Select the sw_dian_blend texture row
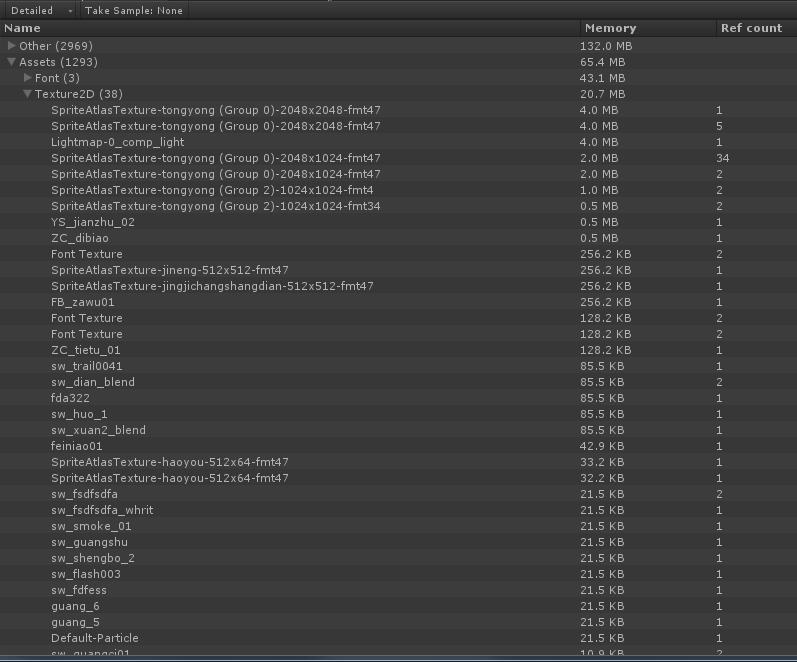The height and width of the screenshot is (662, 797). click(398, 382)
